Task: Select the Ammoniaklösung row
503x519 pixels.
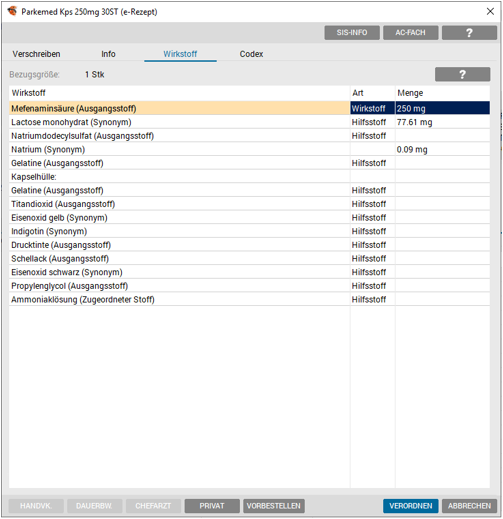Action: pos(249,299)
